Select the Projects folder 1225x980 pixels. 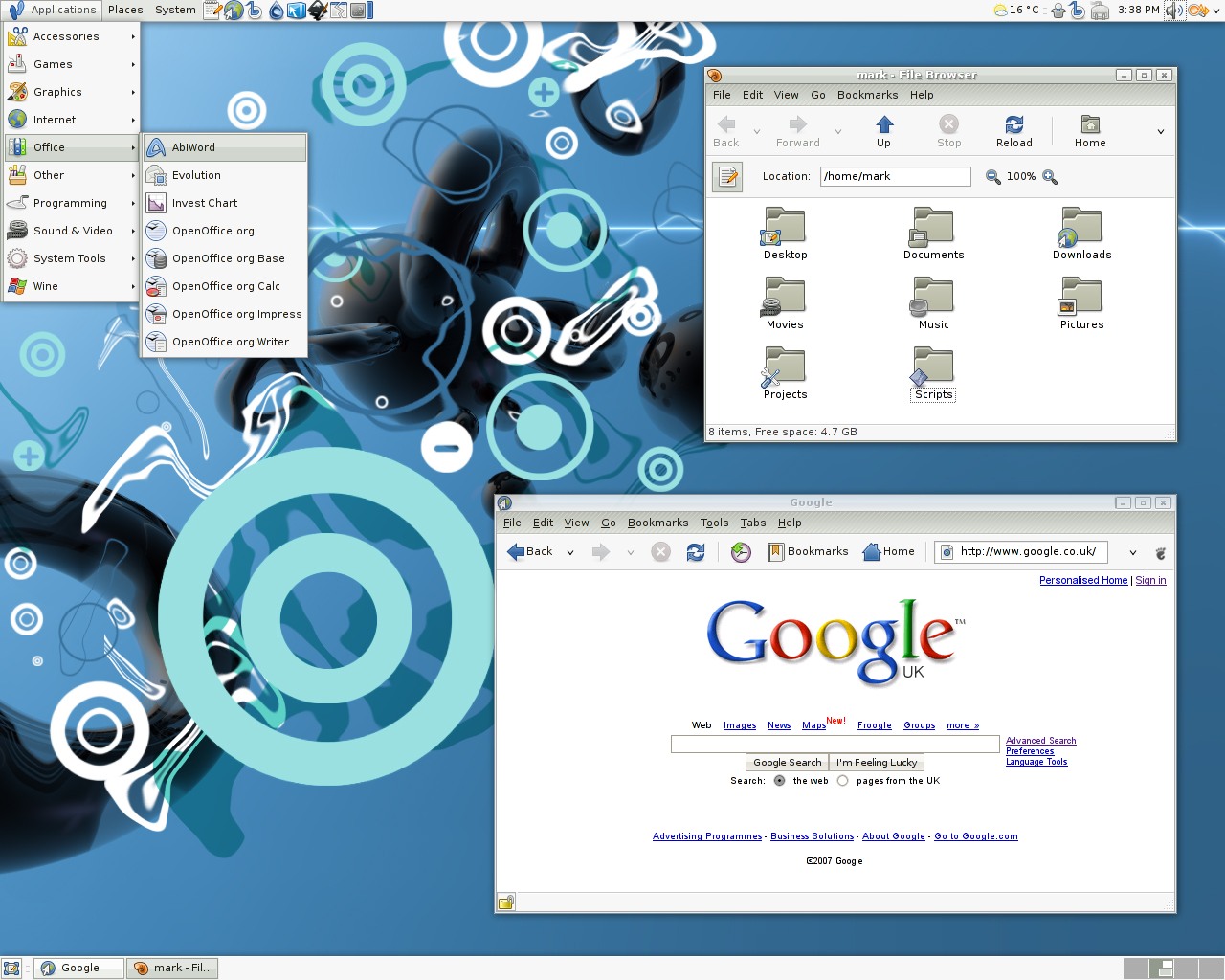point(786,373)
